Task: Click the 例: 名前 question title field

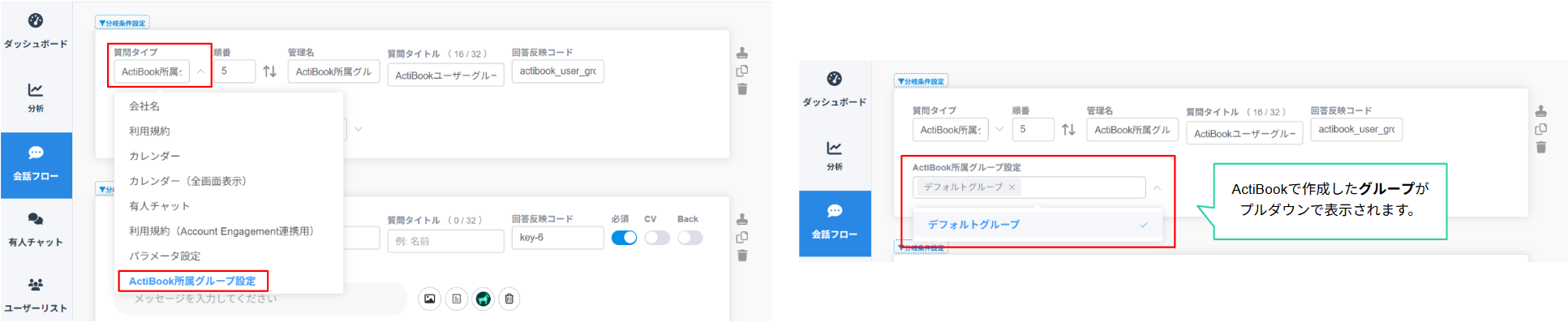Action: pos(446,241)
